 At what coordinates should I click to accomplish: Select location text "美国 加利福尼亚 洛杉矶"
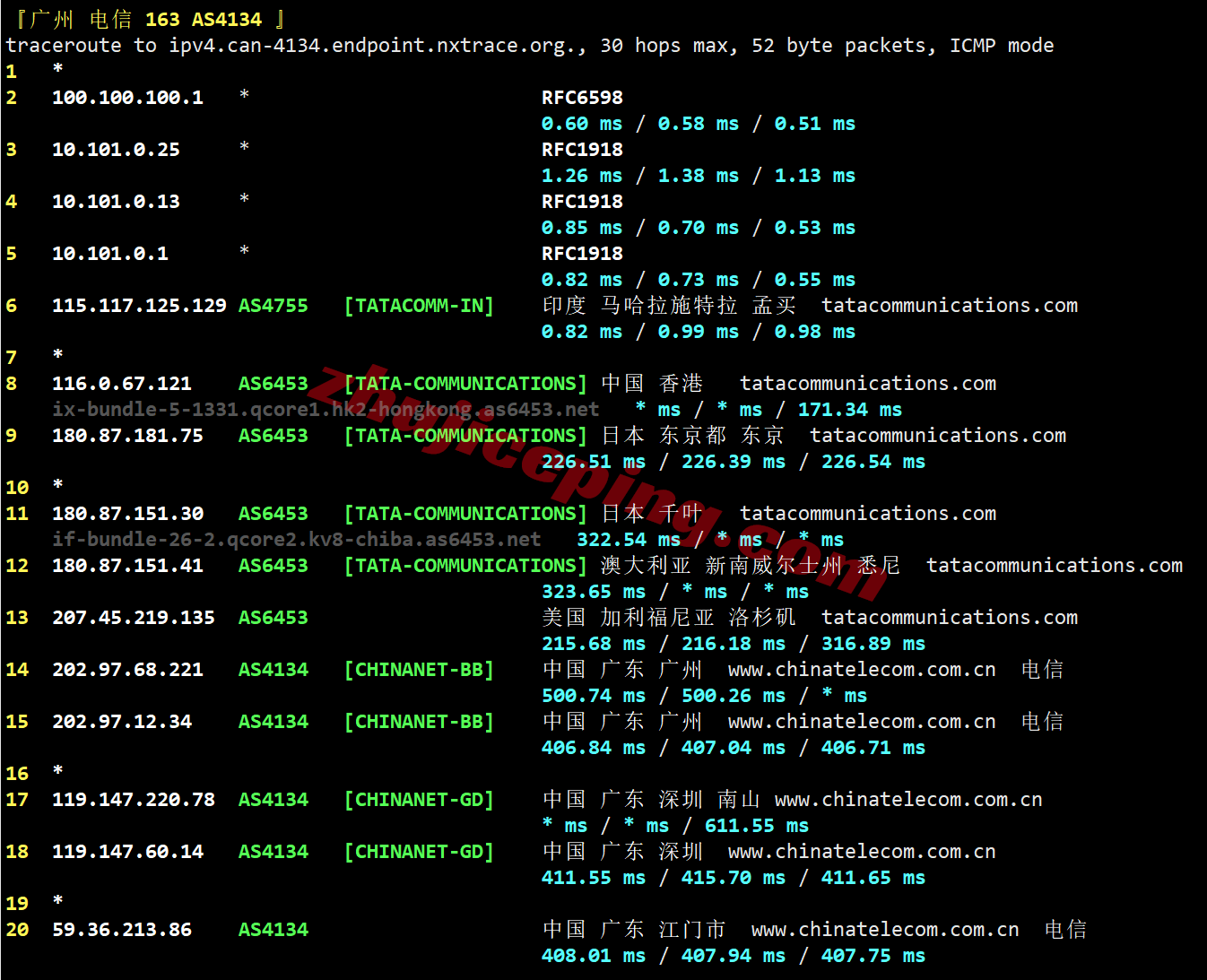click(x=669, y=618)
